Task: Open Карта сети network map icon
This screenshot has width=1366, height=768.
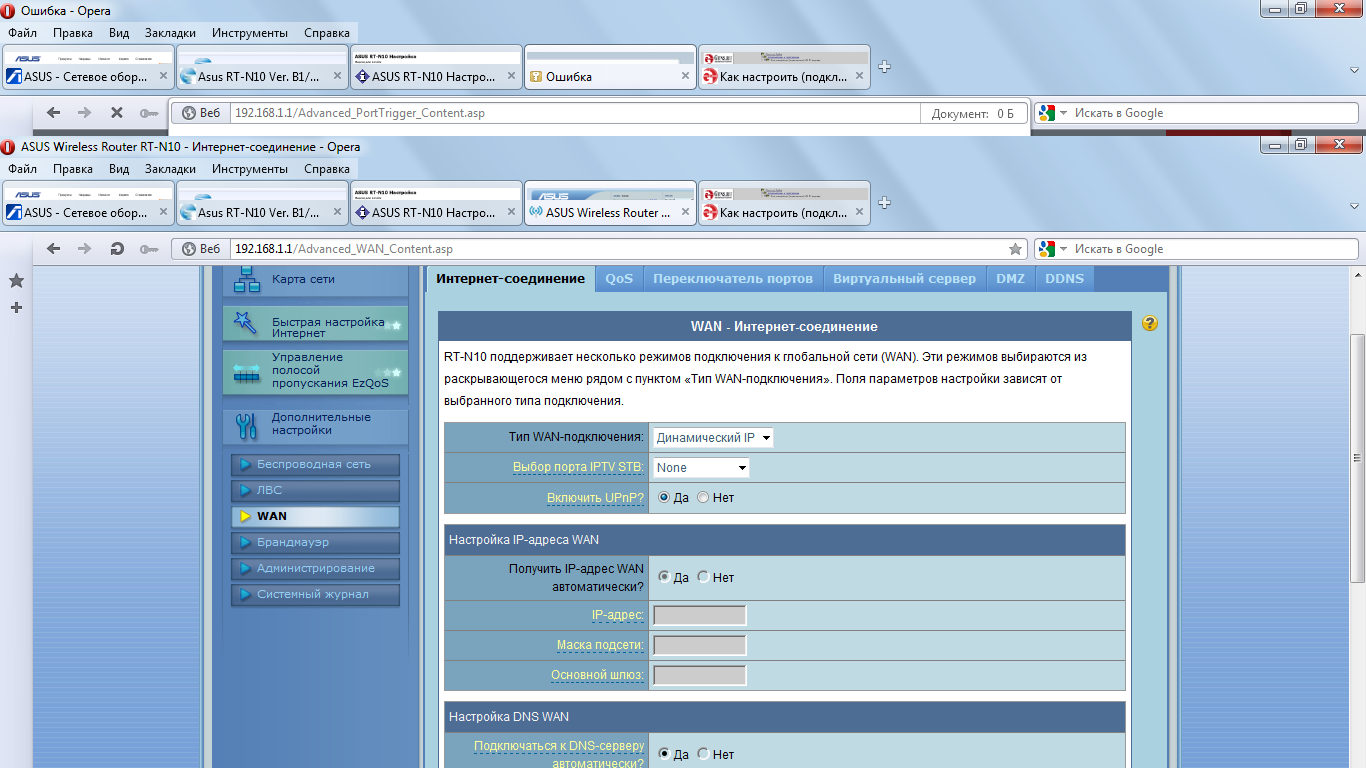Action: [246, 280]
